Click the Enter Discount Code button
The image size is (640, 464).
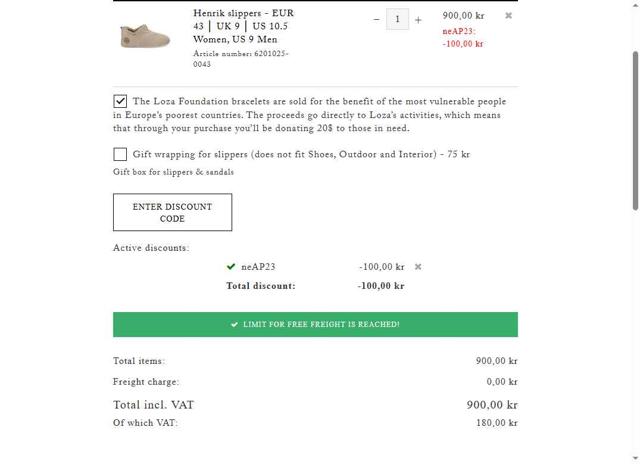click(x=172, y=212)
